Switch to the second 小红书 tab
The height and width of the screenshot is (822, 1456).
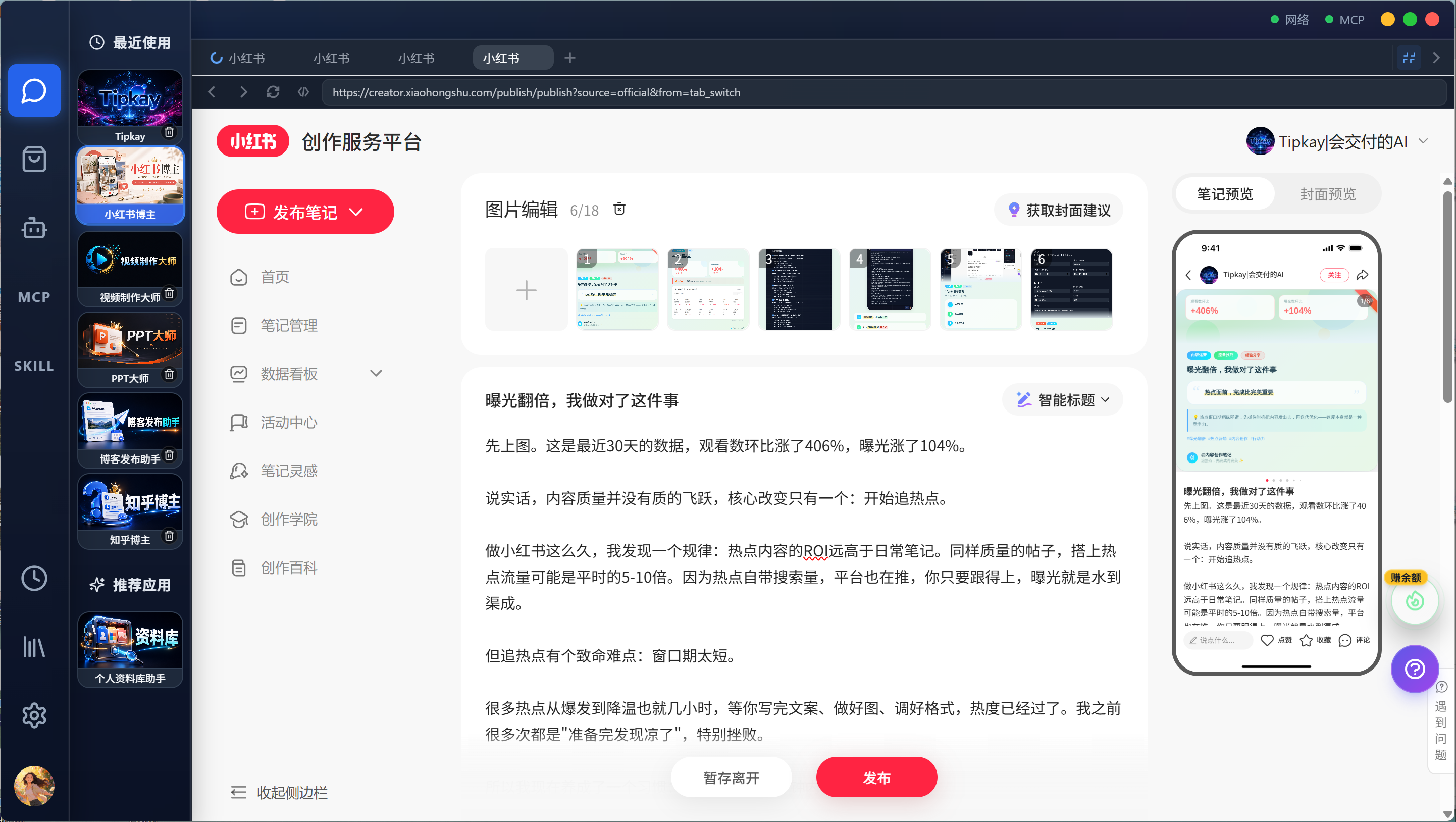[332, 58]
